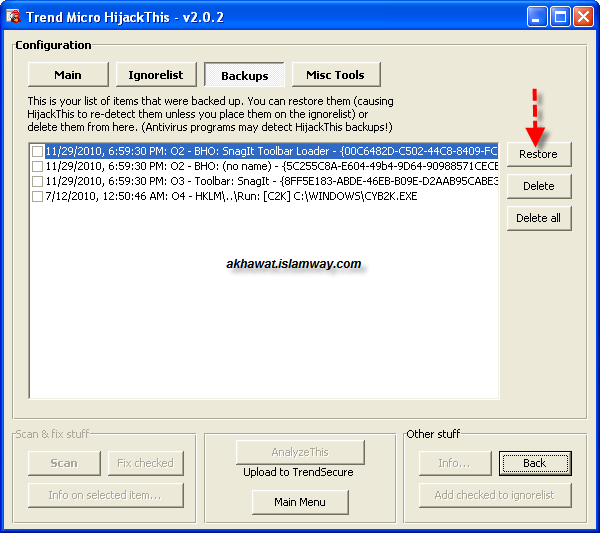Click the Restore button
Image resolution: width=600 pixels, height=533 pixels.
(539, 154)
